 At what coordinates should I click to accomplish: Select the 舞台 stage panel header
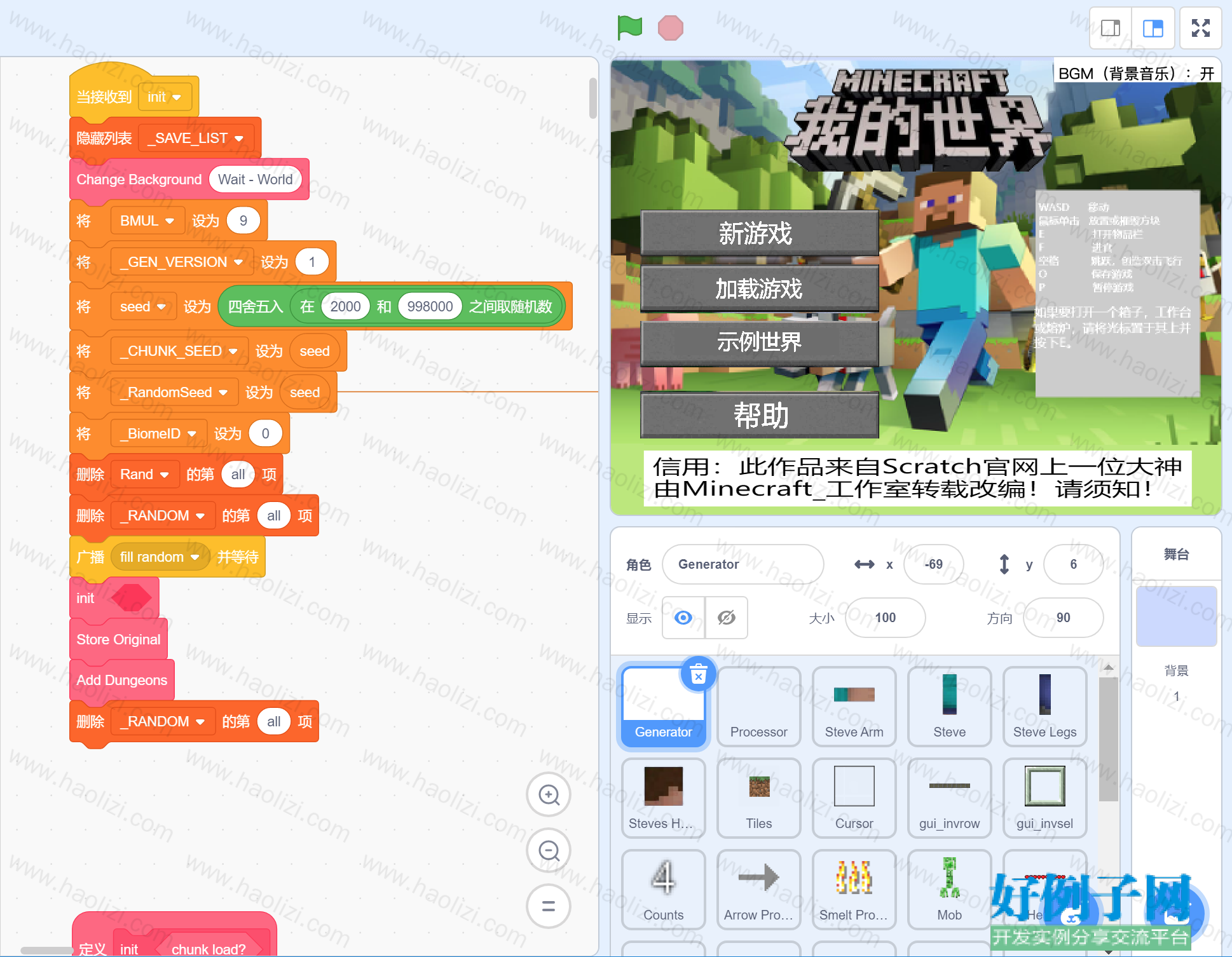point(1176,554)
